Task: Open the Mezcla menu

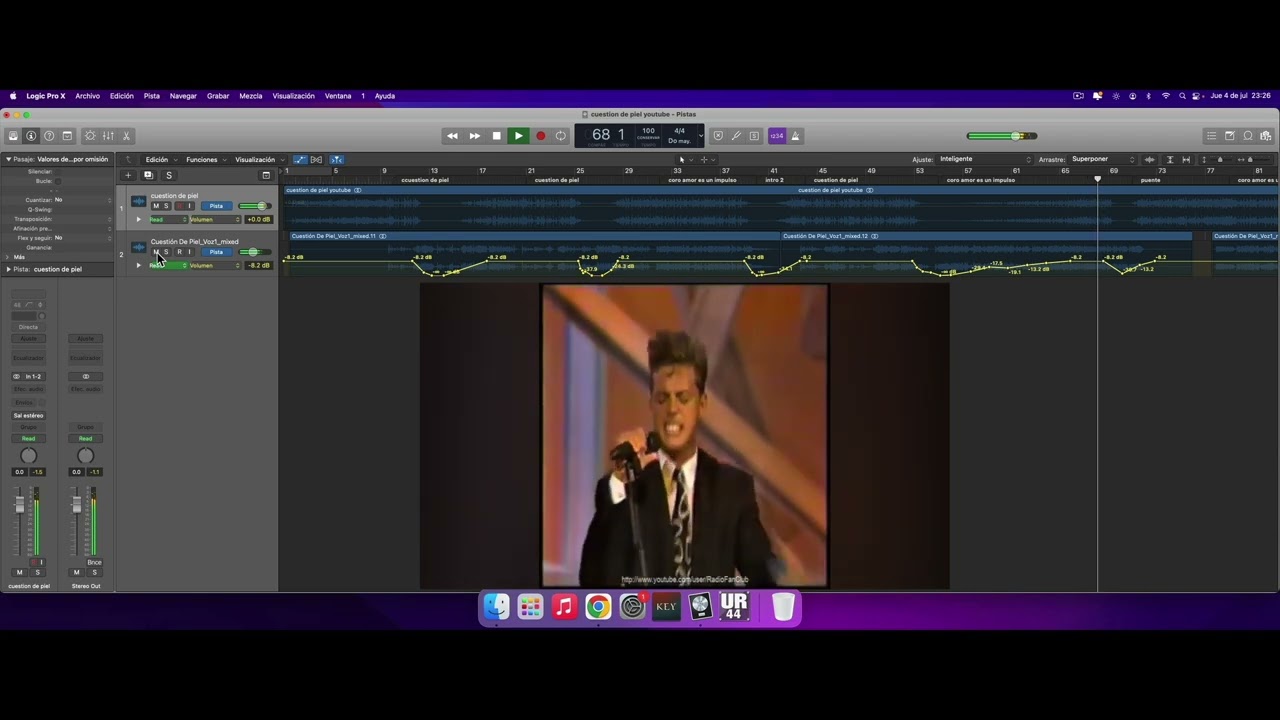Action: tap(251, 96)
